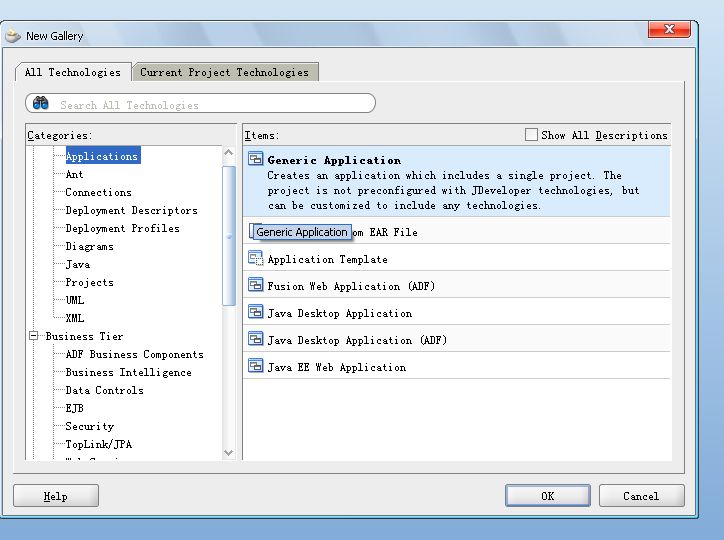Click the Fusion Web Application (ADF) icon
Viewport: 724px width, 540px height.
coord(255,285)
